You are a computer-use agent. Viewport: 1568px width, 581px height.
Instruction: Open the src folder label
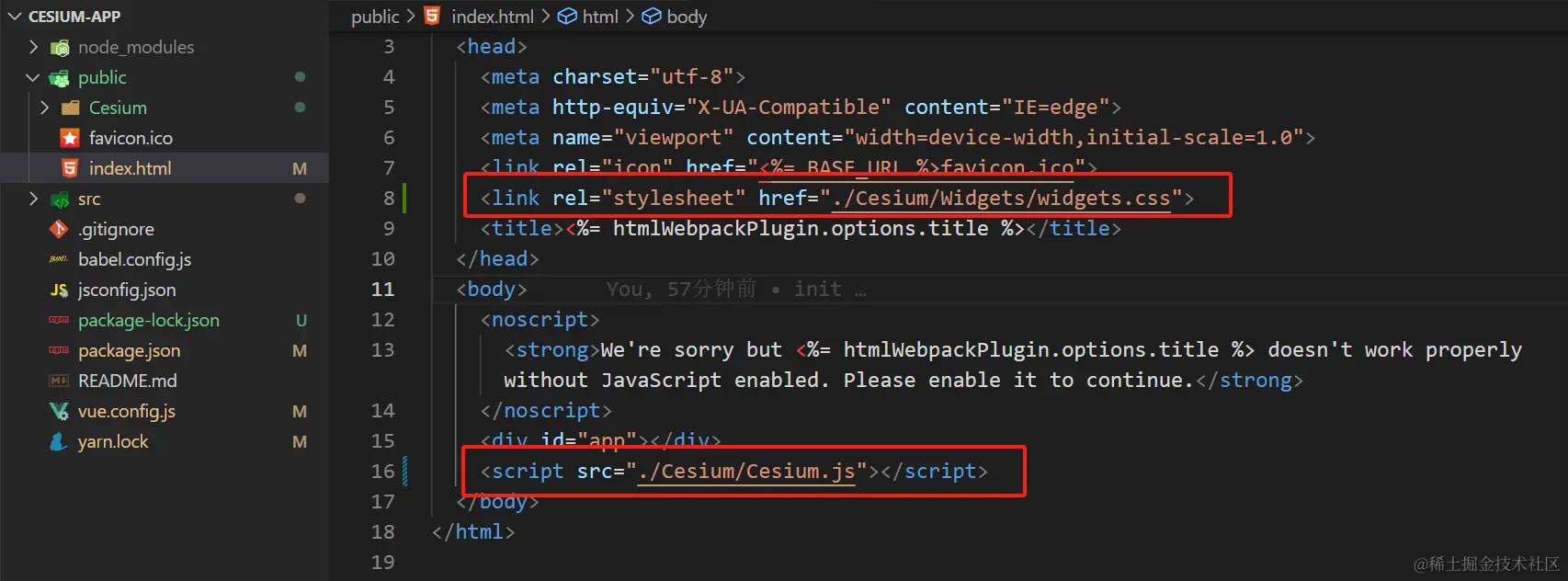(89, 199)
